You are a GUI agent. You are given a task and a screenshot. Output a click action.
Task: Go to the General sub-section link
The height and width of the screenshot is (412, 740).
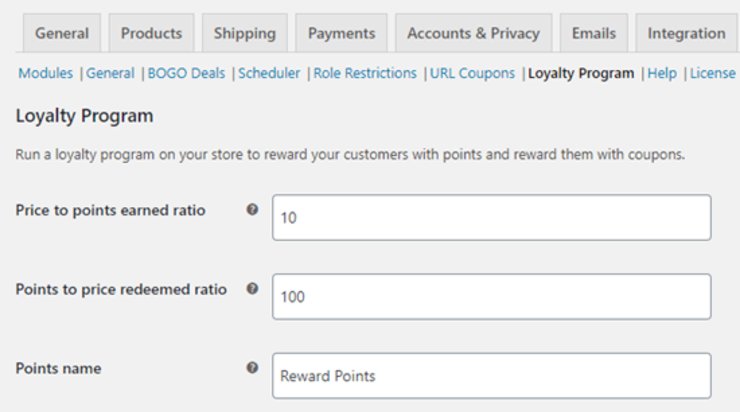(x=110, y=73)
